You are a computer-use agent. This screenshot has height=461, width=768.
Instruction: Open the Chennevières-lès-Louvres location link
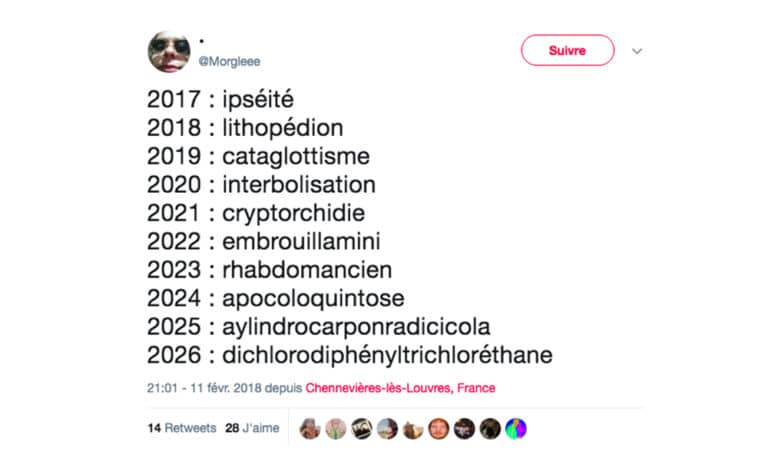[400, 388]
